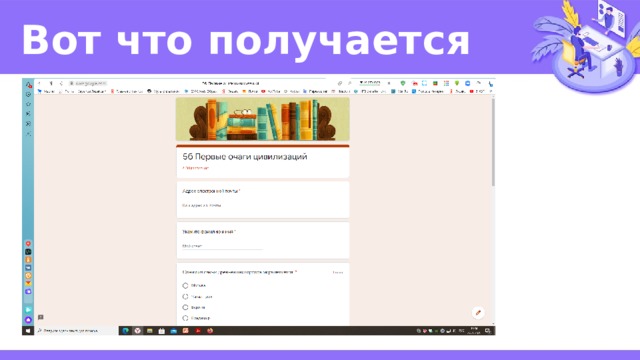The image size is (640, 360).
Task: Click the system clock in the taskbar
Action: [x=474, y=331]
